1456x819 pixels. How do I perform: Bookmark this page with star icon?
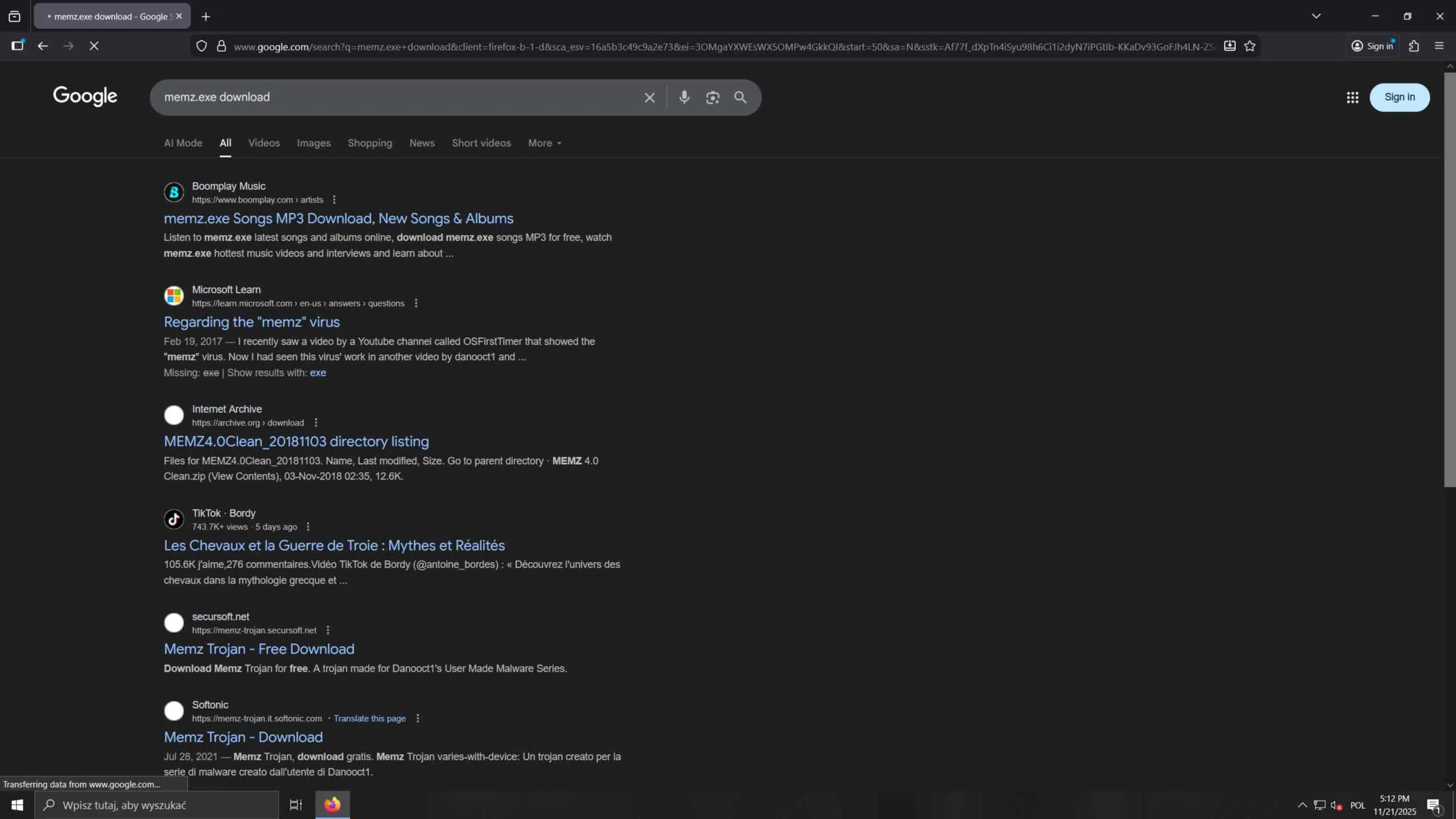[1250, 46]
